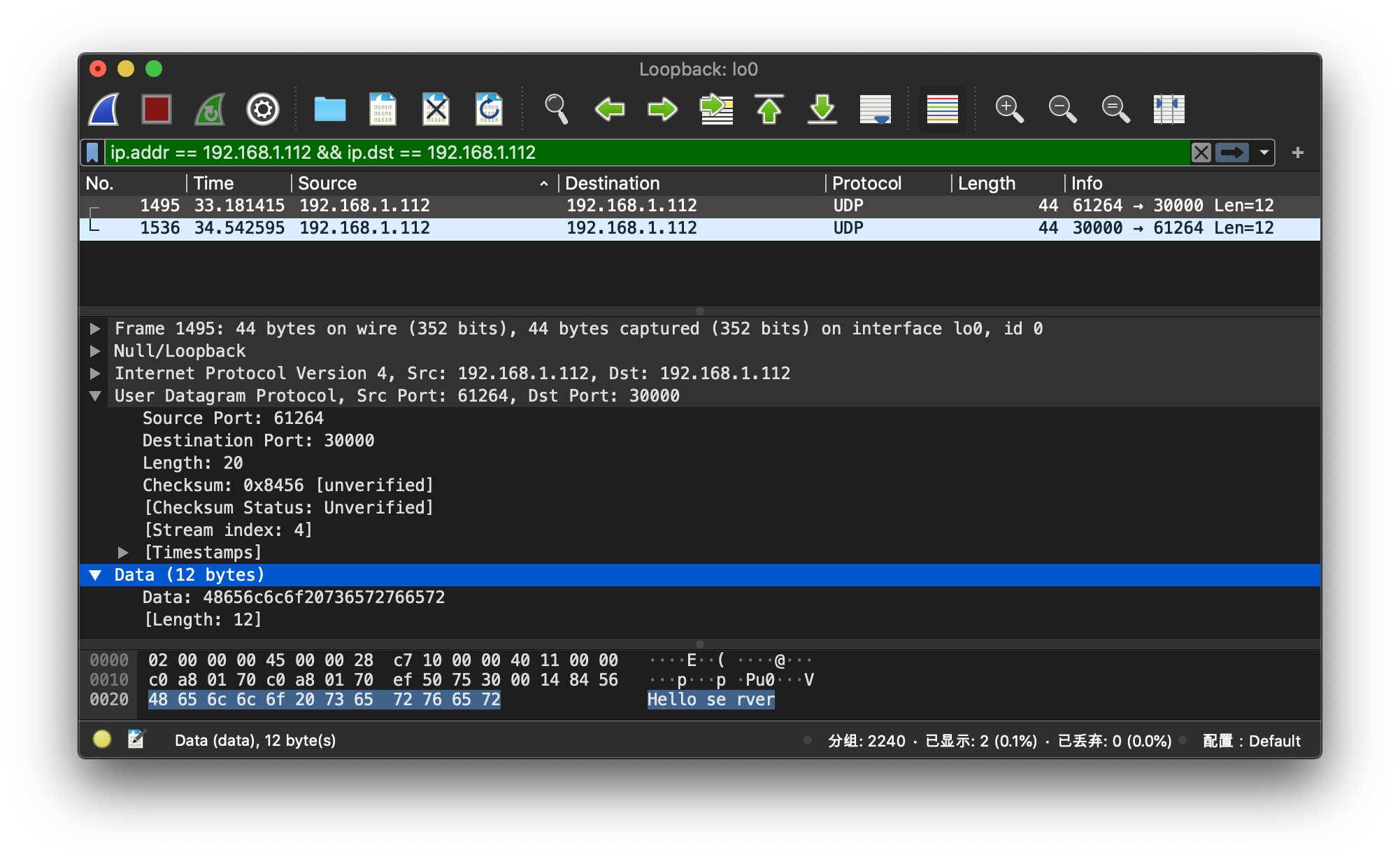
Task: Open a capture file with folder icon
Action: pyautogui.click(x=329, y=109)
